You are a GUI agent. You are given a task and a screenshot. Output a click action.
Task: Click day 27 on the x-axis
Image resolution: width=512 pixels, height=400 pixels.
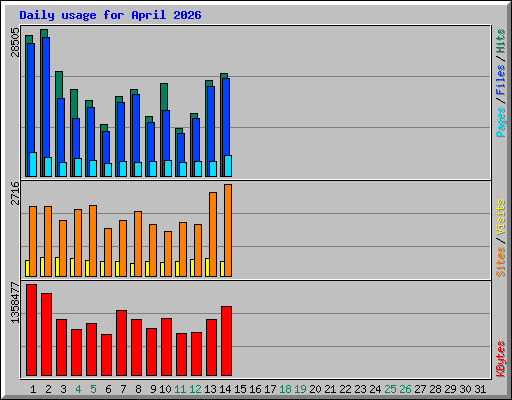coord(420,389)
